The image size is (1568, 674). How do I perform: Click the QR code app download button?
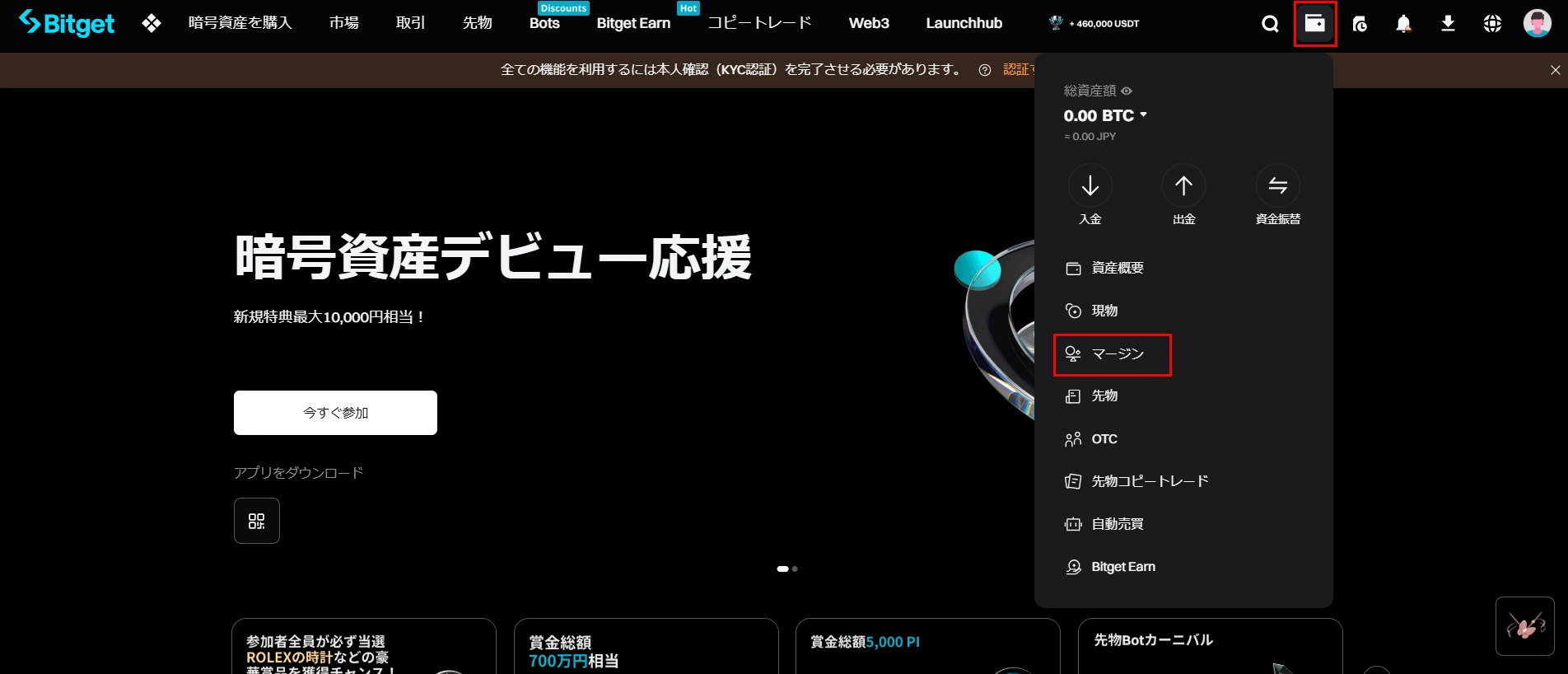tap(257, 521)
